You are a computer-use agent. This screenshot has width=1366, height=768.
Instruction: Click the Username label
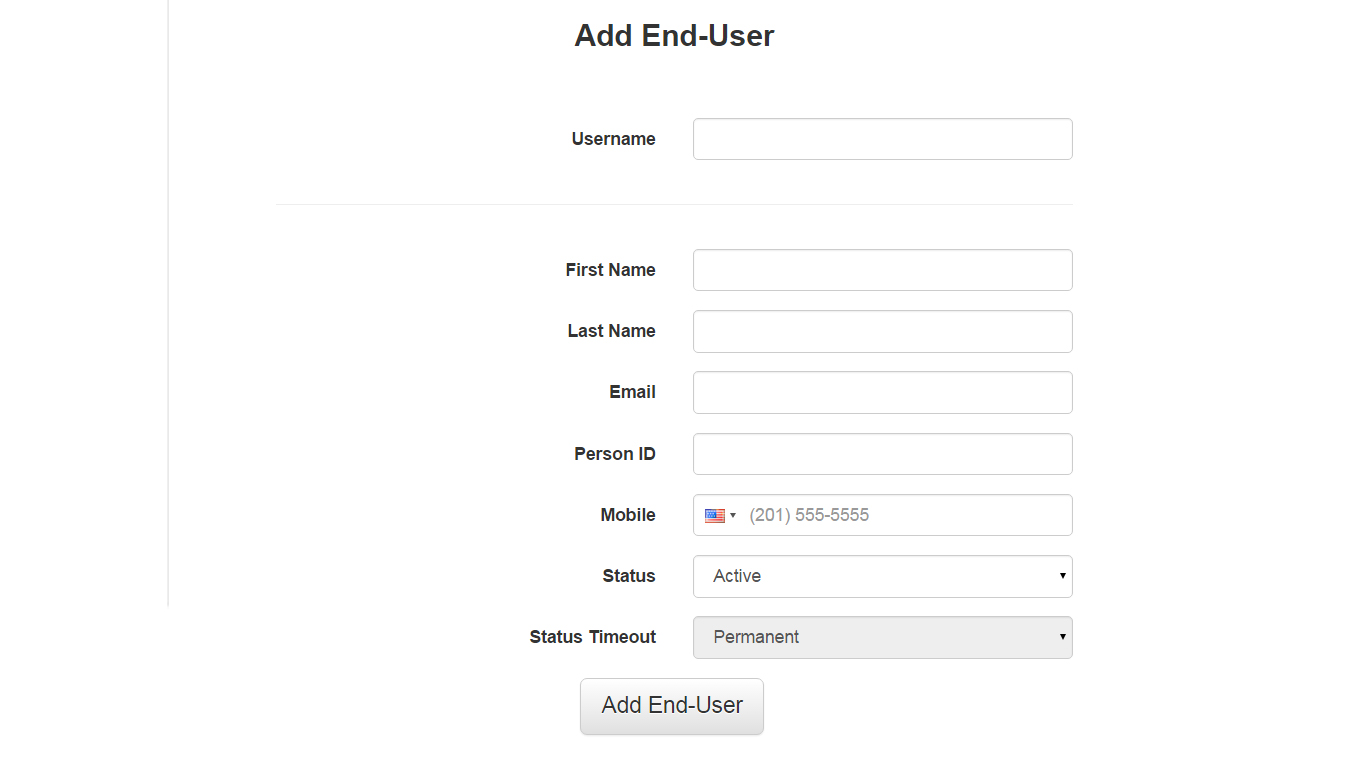(613, 139)
